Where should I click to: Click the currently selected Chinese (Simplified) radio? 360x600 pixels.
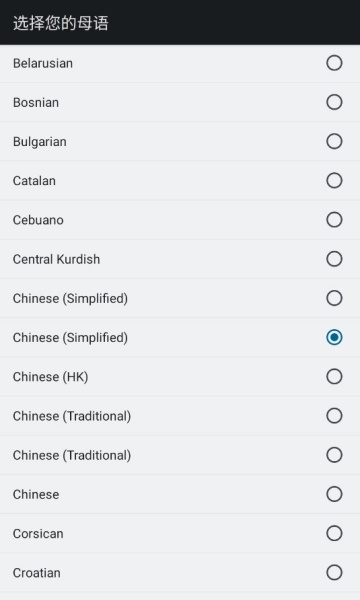coord(334,338)
